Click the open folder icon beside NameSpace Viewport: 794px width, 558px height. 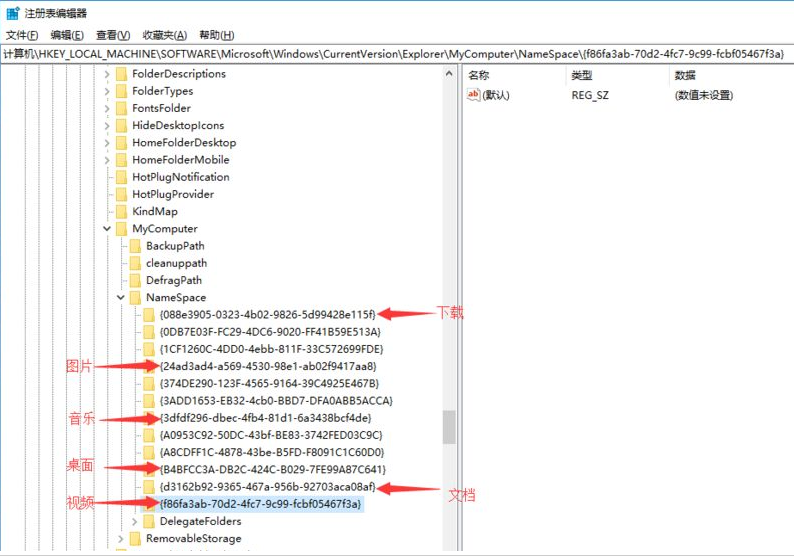coord(135,298)
